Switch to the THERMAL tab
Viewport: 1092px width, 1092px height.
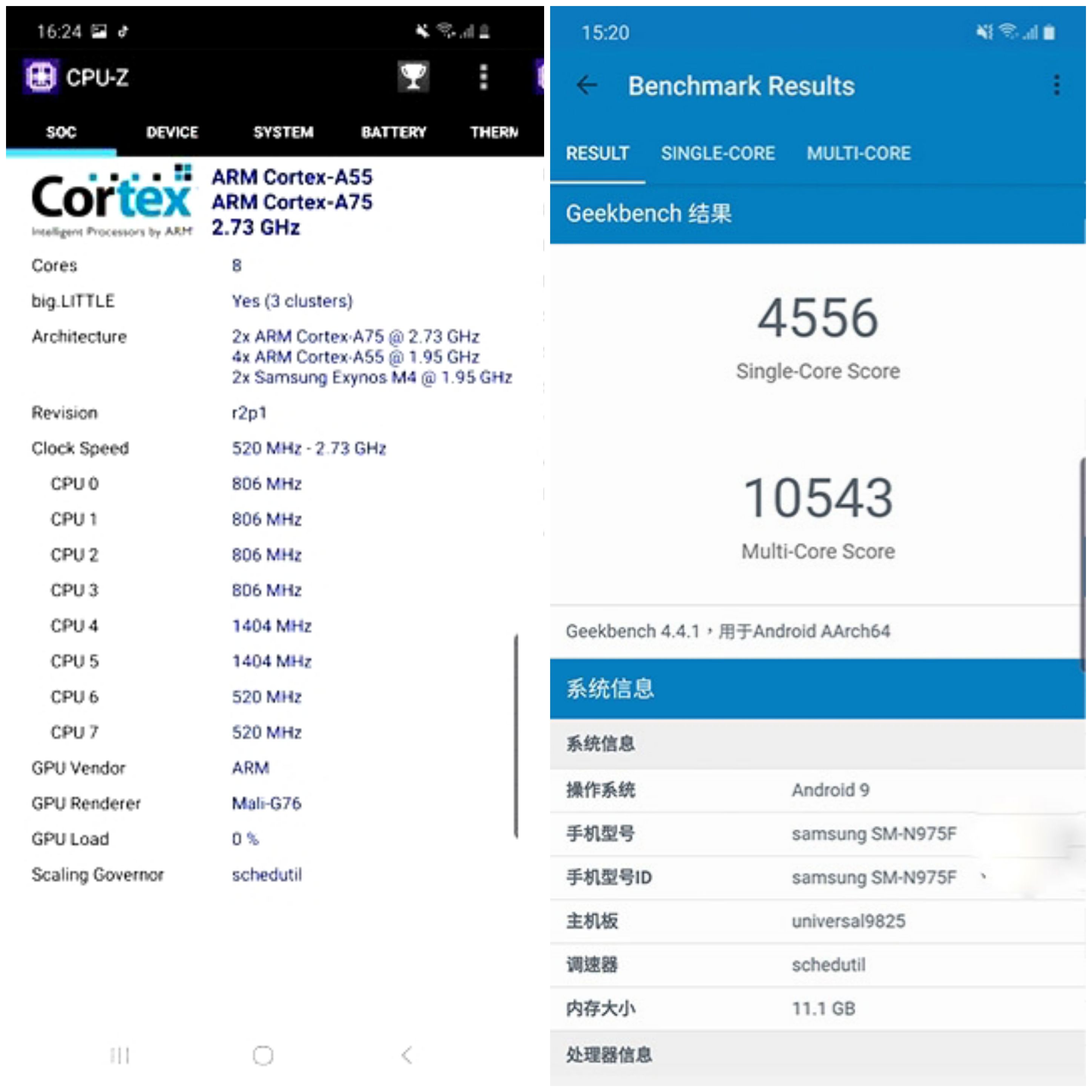(495, 132)
